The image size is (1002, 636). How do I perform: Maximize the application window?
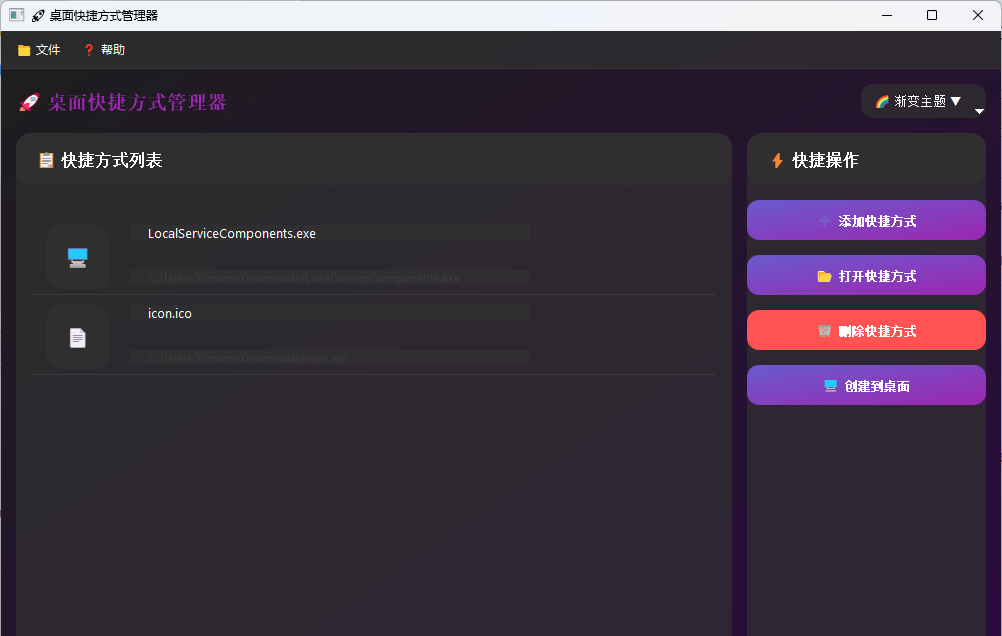tap(932, 15)
